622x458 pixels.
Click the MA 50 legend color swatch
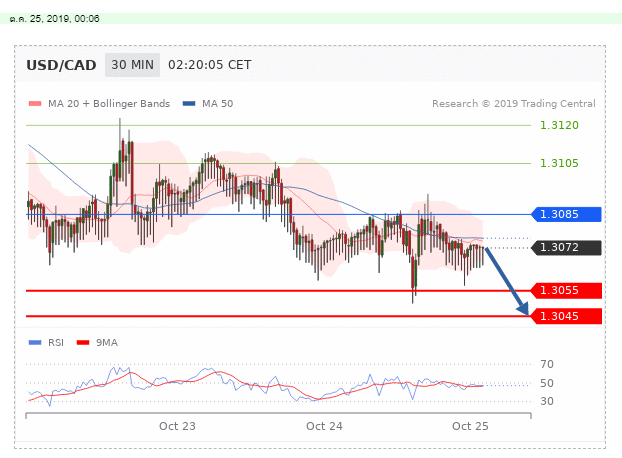coord(189,104)
